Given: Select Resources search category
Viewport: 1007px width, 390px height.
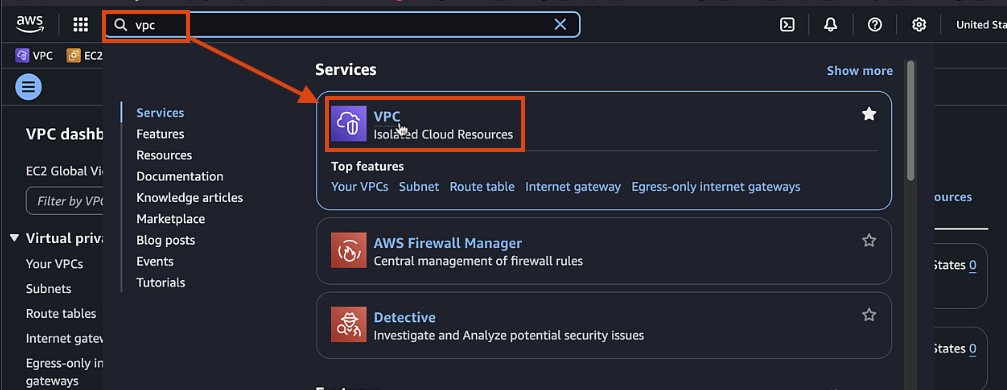Looking at the screenshot, I should coord(164,155).
